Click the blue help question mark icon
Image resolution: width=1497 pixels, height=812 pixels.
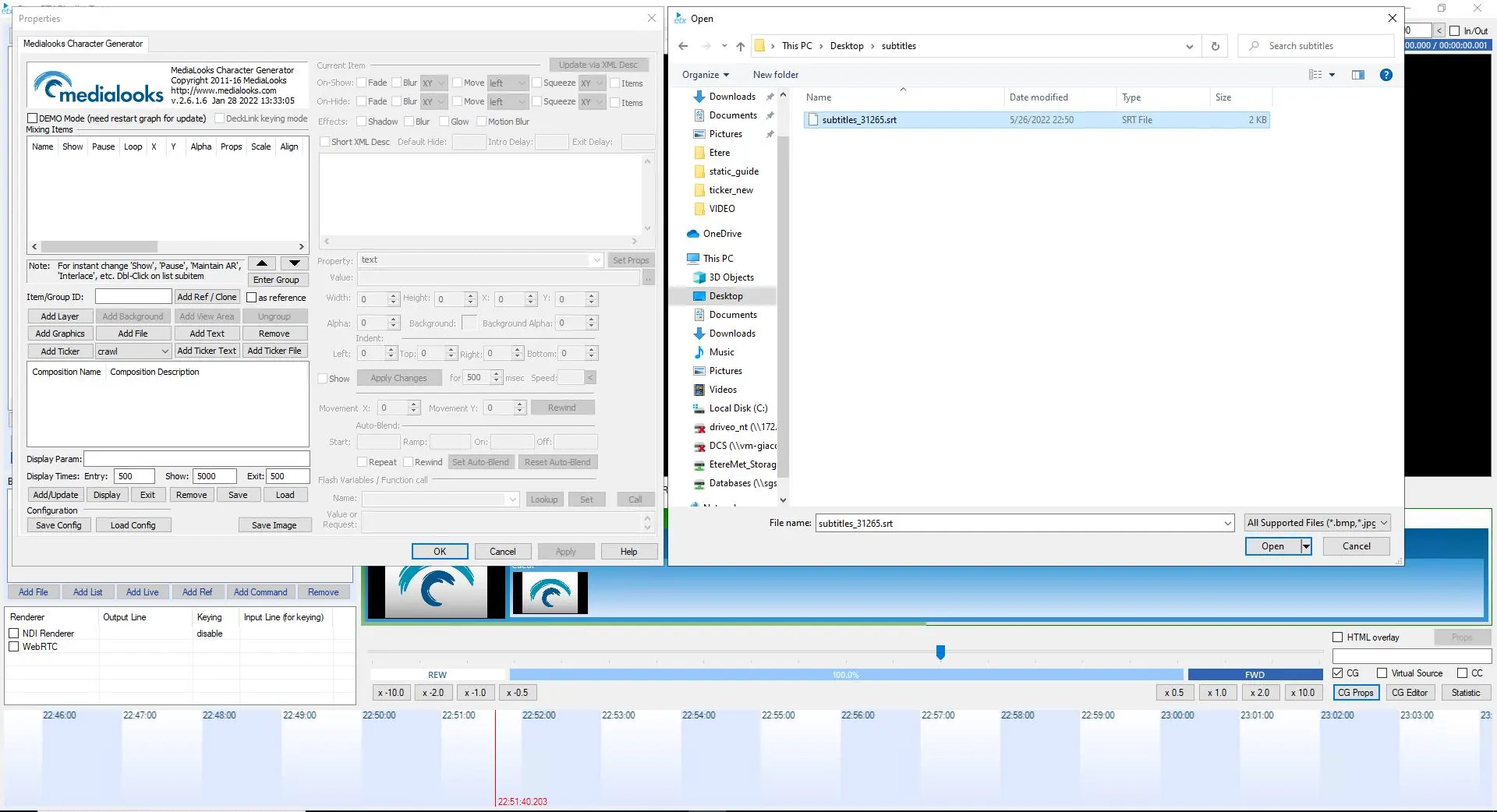point(1386,75)
